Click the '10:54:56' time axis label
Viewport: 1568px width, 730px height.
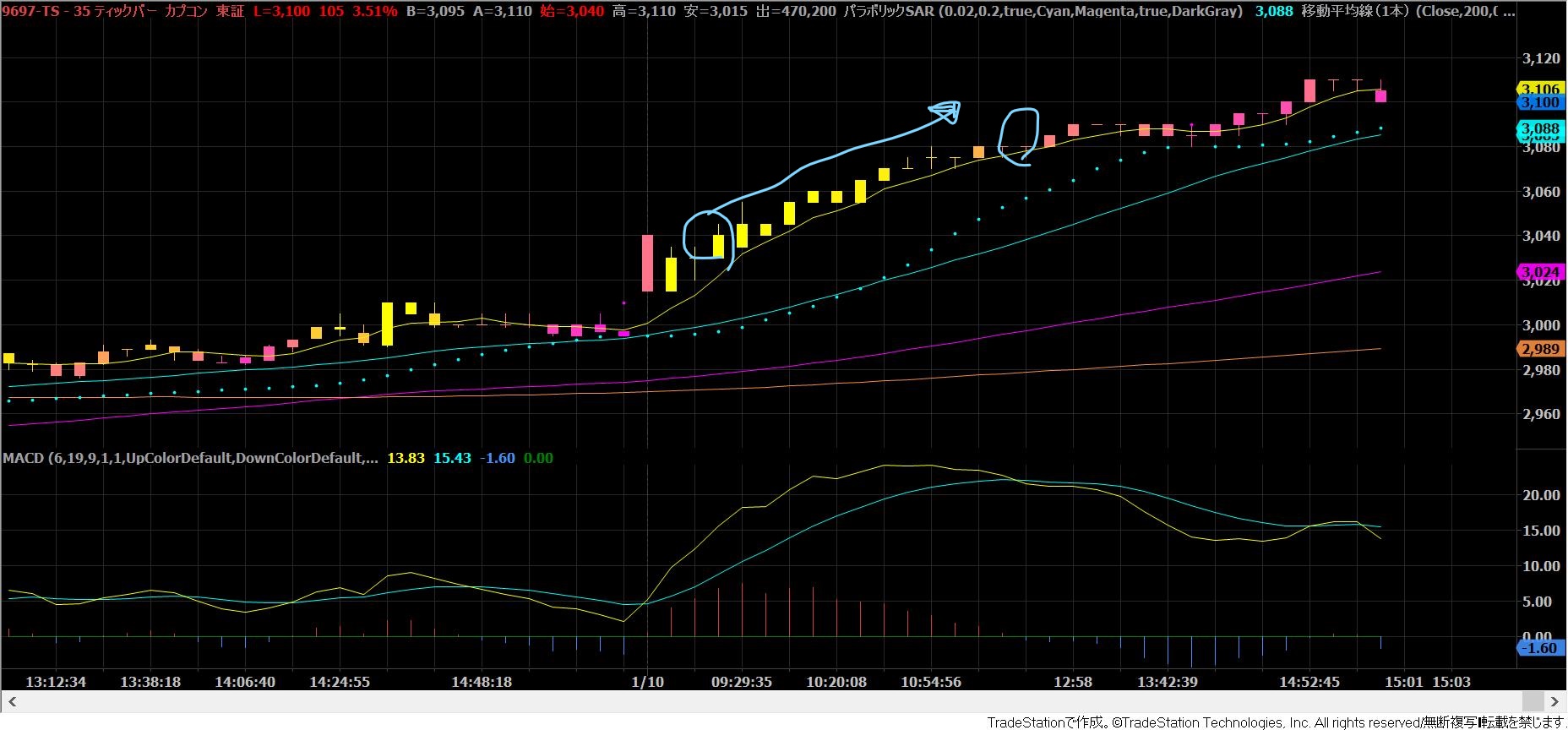[x=931, y=682]
